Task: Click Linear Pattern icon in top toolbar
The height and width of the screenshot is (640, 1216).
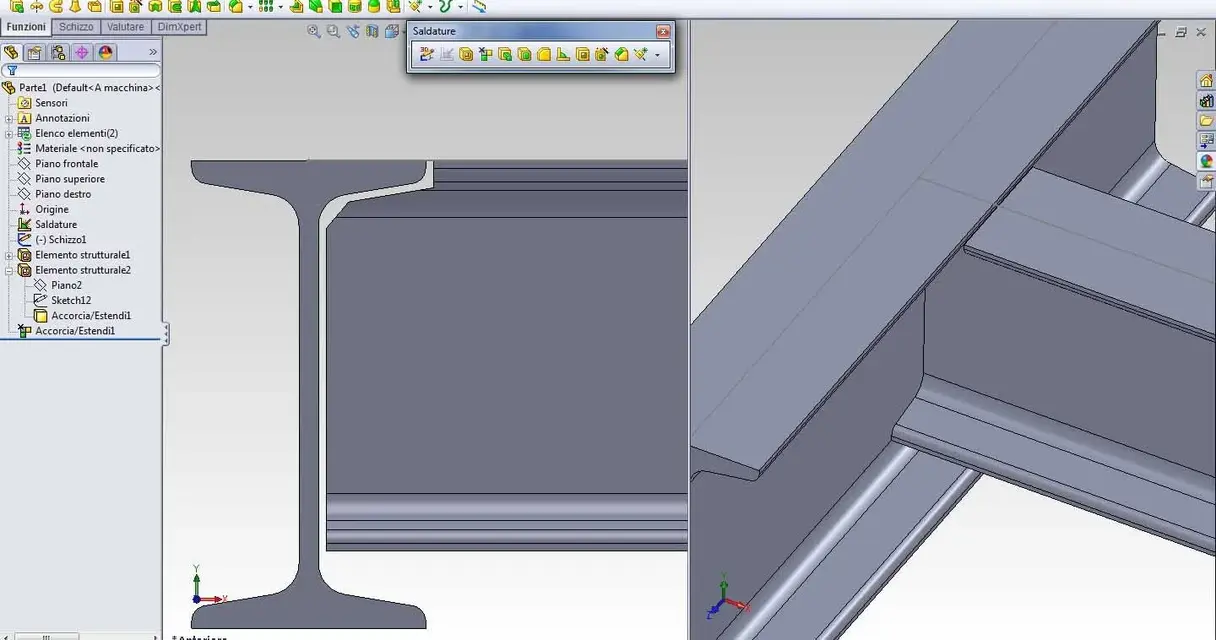Action: click(266, 6)
